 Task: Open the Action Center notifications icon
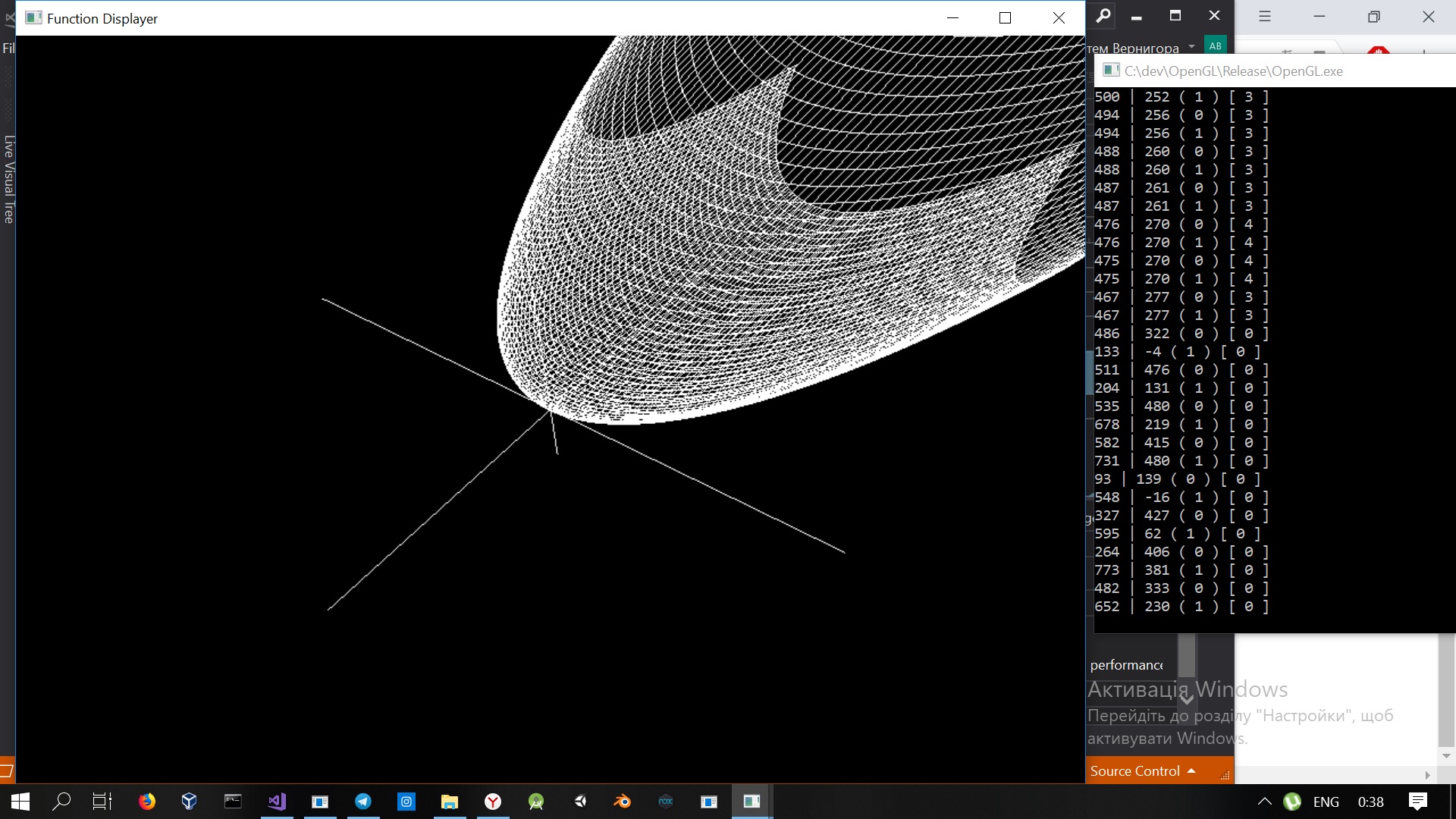coord(1418,802)
